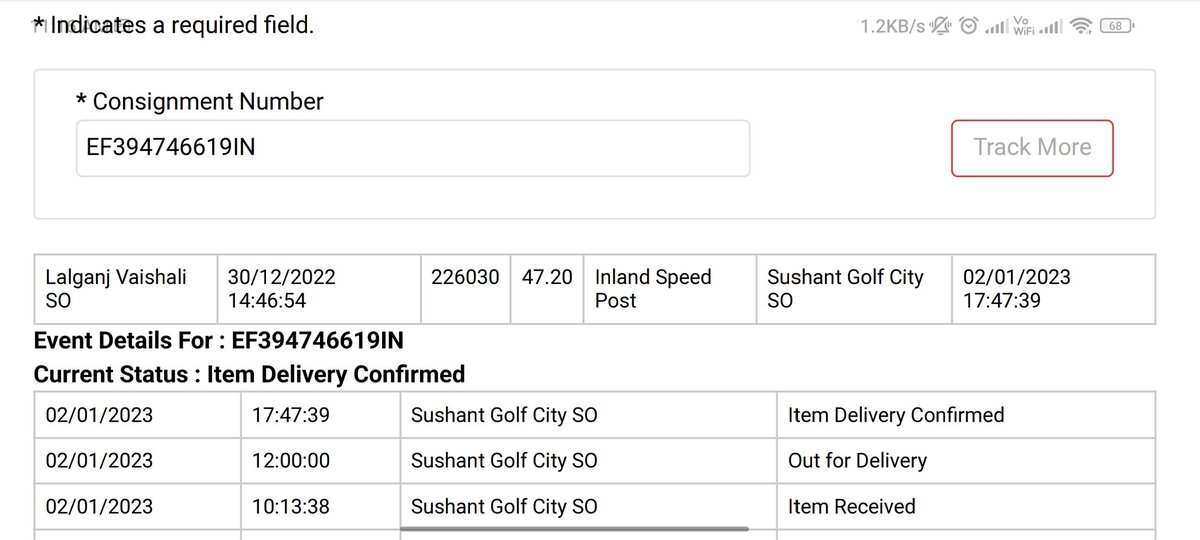Select 'Current Status : Item Delivery Confirmed' text

[249, 375]
